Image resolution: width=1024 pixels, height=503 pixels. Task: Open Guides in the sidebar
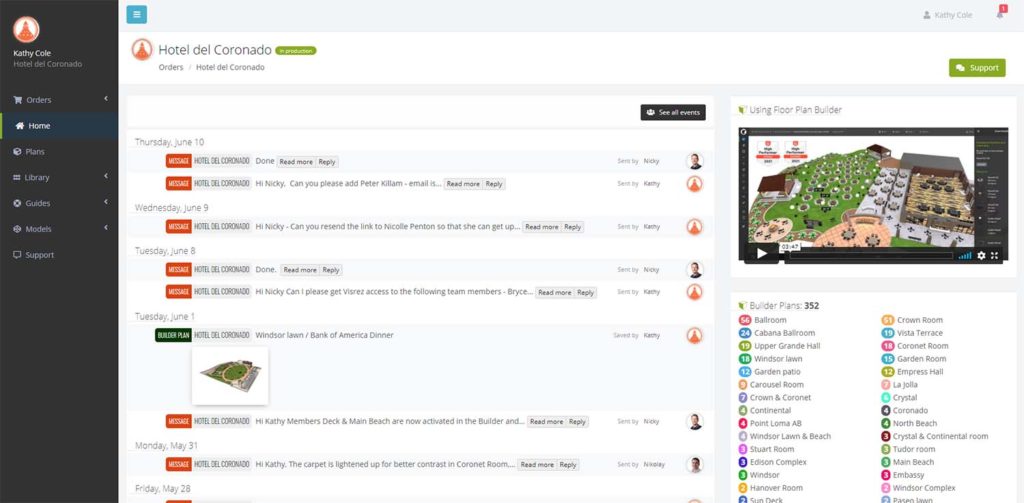[38, 203]
